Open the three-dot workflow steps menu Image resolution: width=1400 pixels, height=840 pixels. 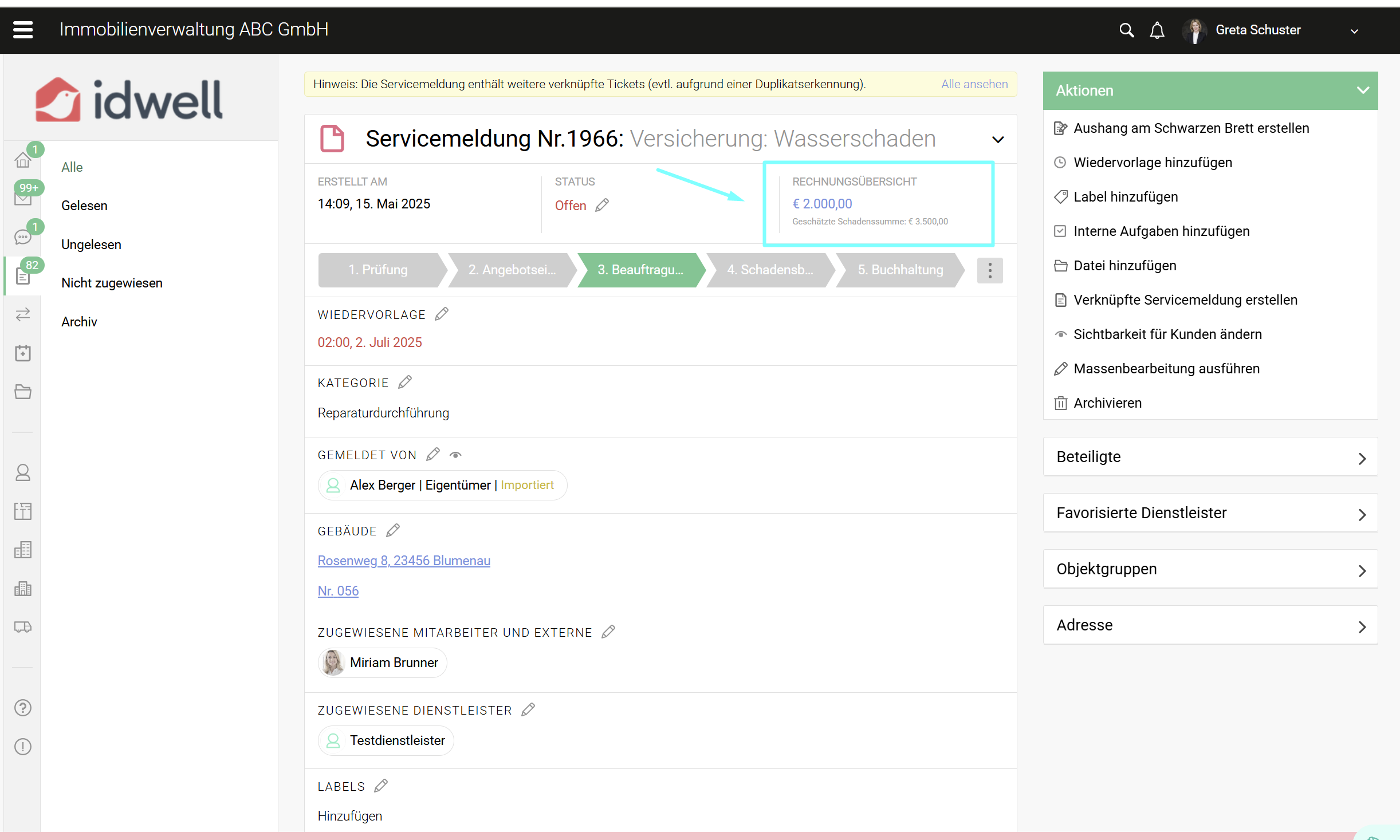pos(989,270)
